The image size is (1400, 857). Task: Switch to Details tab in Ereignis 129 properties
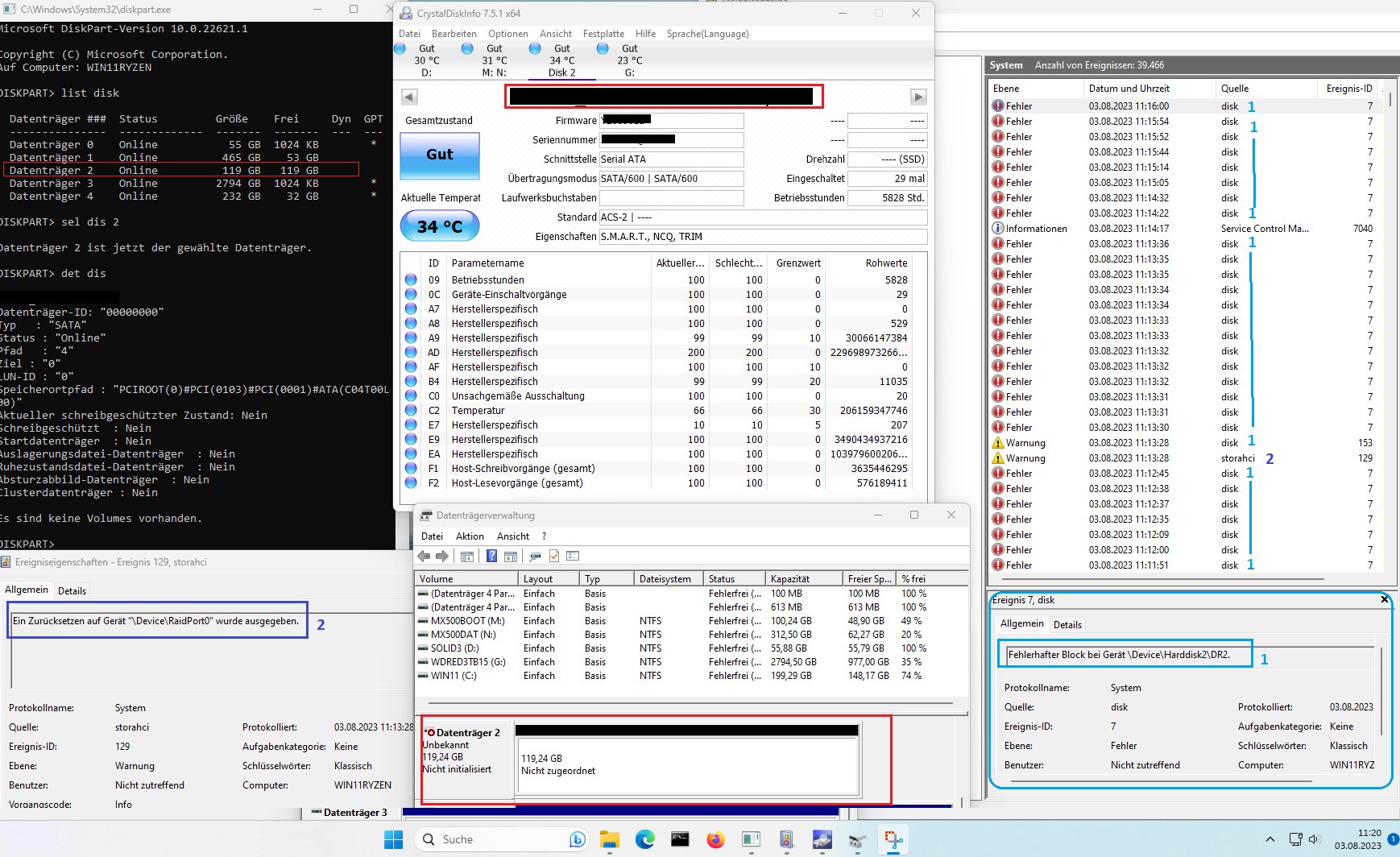(72, 591)
